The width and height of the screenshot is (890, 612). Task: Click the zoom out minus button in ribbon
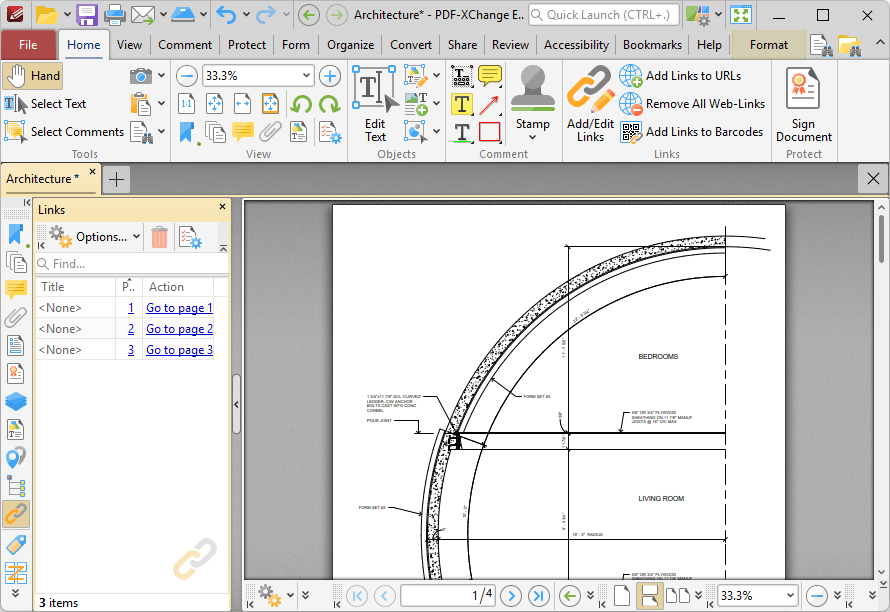coord(187,76)
